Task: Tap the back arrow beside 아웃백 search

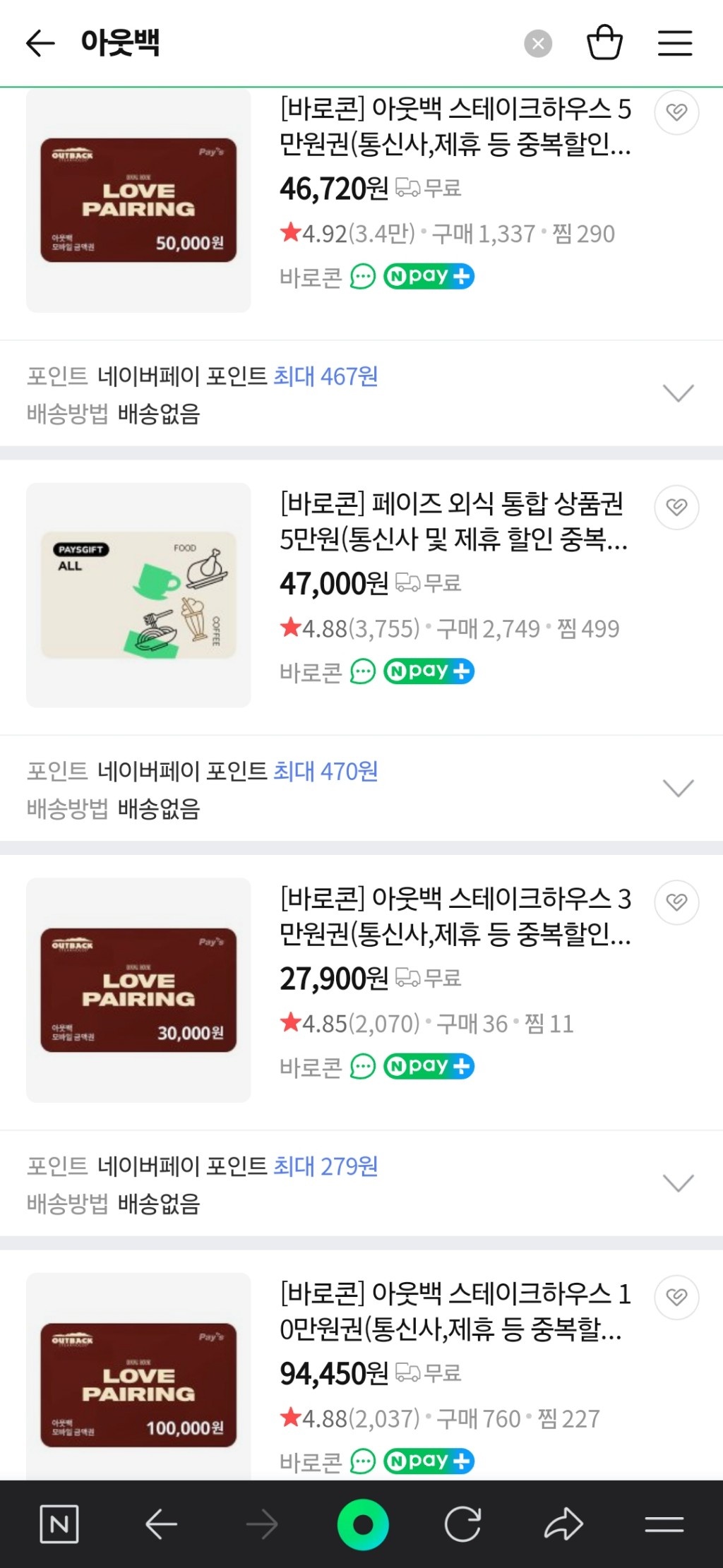Action: [40, 44]
